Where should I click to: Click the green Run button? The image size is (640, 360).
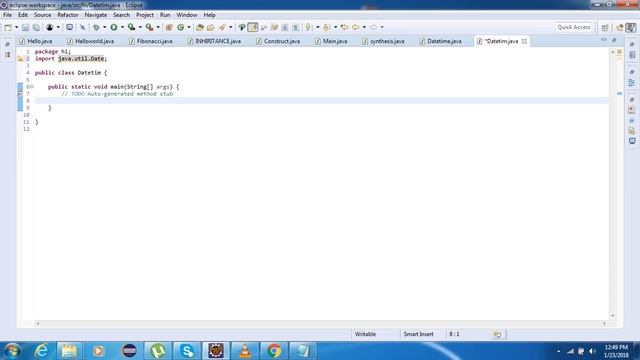coord(114,27)
